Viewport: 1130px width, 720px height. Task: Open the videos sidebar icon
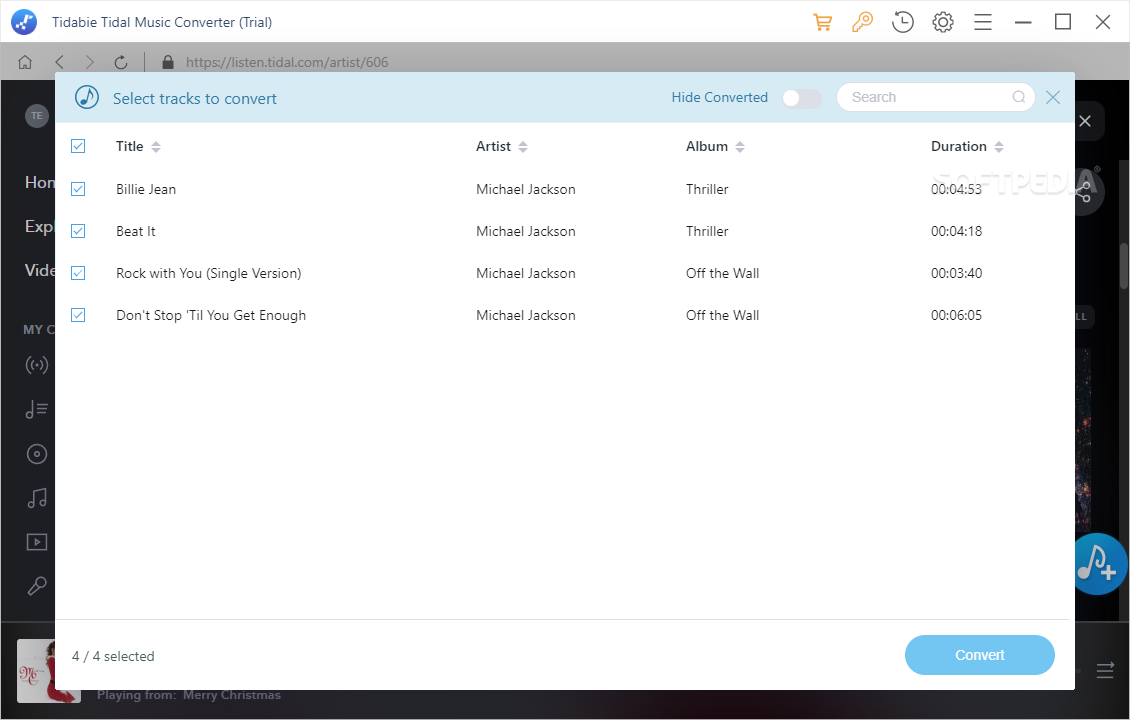point(37,542)
